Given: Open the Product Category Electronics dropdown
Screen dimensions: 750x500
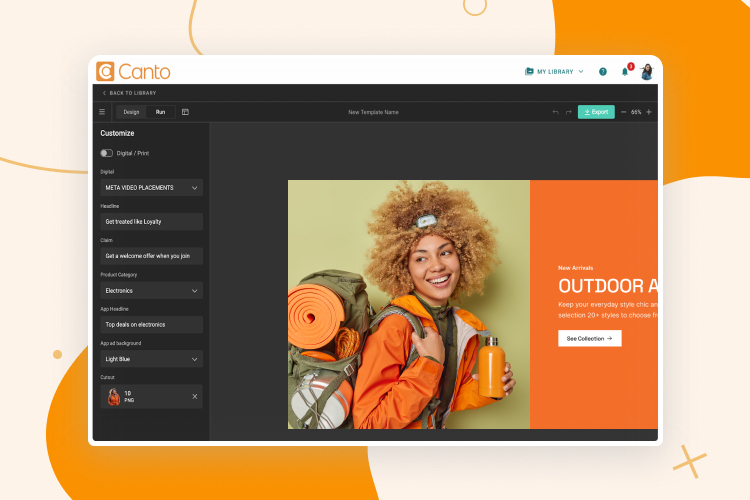Looking at the screenshot, I should [151, 290].
